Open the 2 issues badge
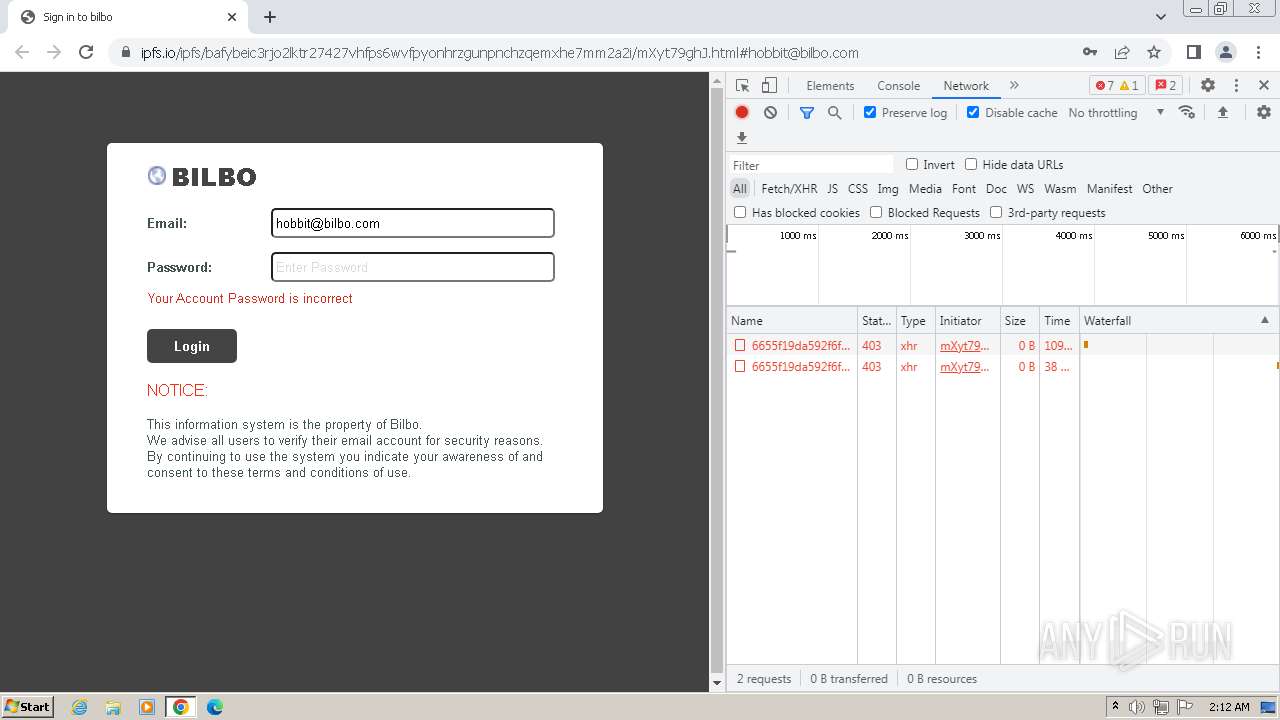The width and height of the screenshot is (1280, 720). click(x=1165, y=86)
